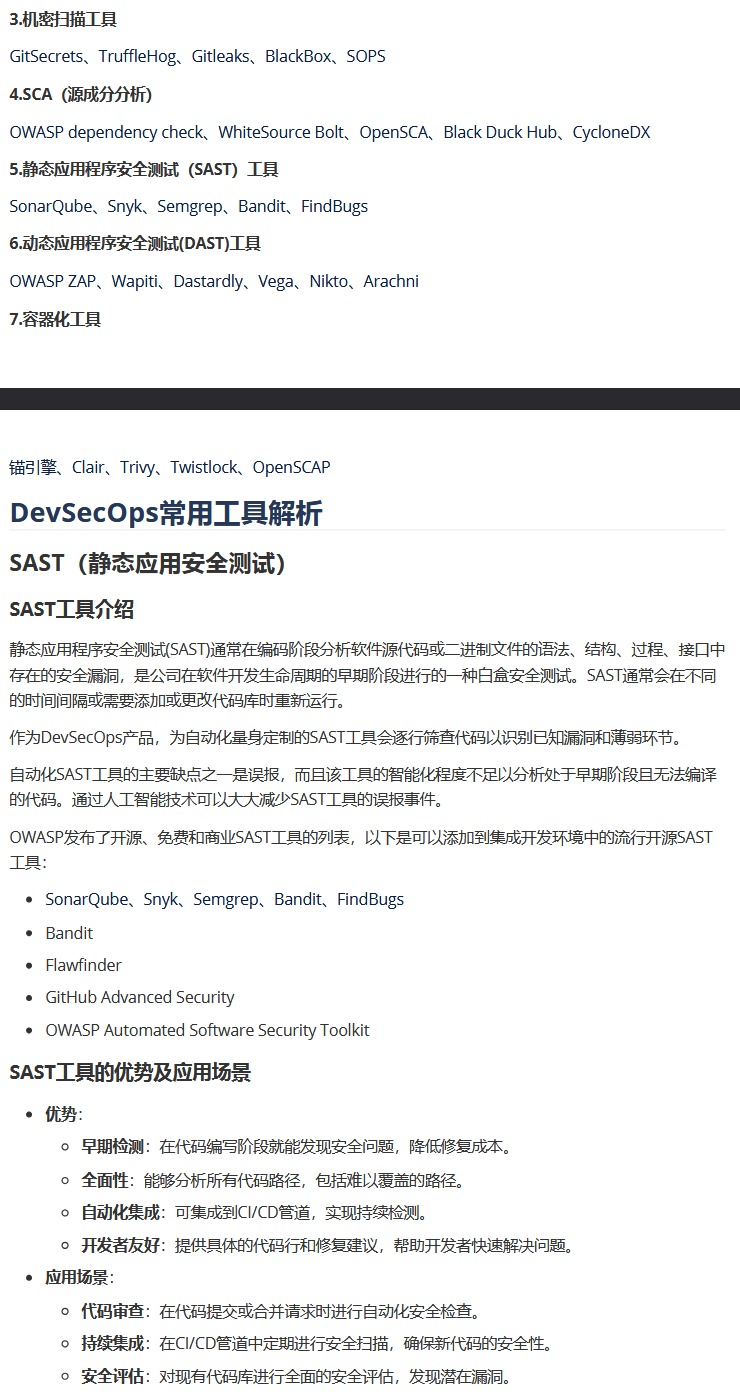Click the '7.容器化工具' heading
This screenshot has width=740, height=1396.
(55, 319)
